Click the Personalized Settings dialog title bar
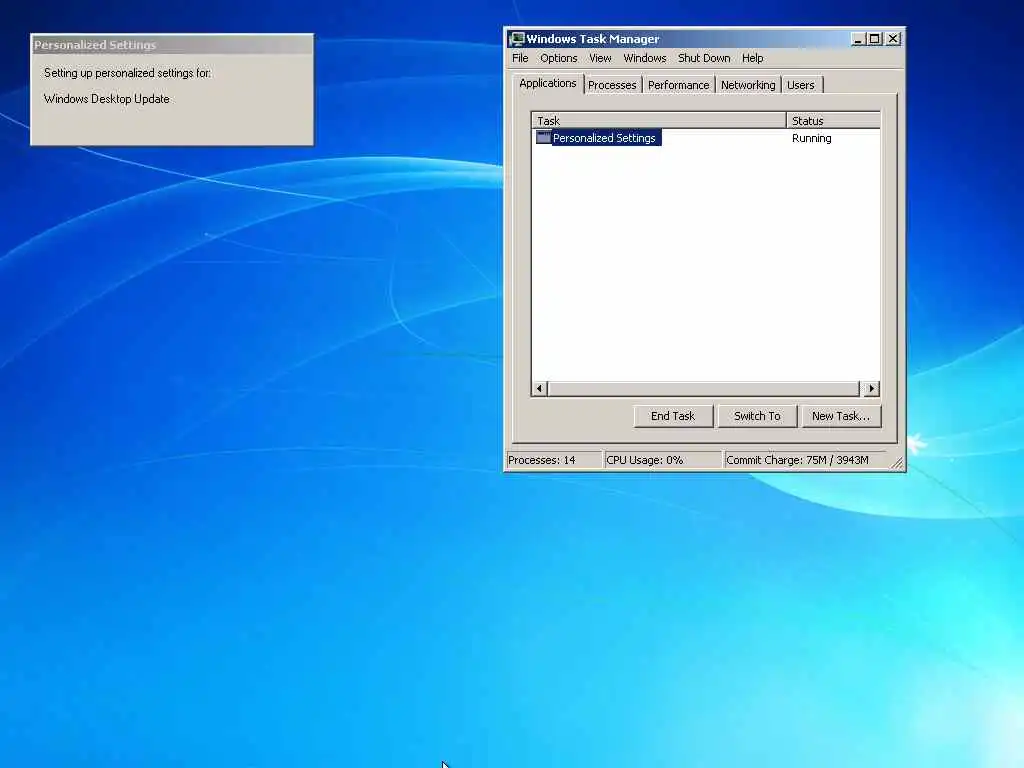This screenshot has width=1024, height=768. [x=172, y=45]
